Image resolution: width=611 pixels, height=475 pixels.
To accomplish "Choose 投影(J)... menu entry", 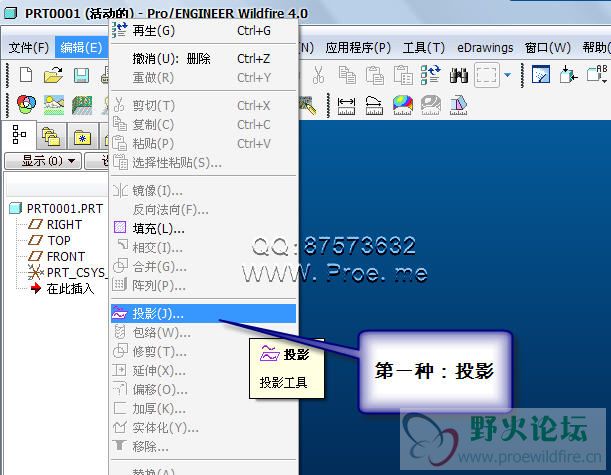I will (203, 313).
